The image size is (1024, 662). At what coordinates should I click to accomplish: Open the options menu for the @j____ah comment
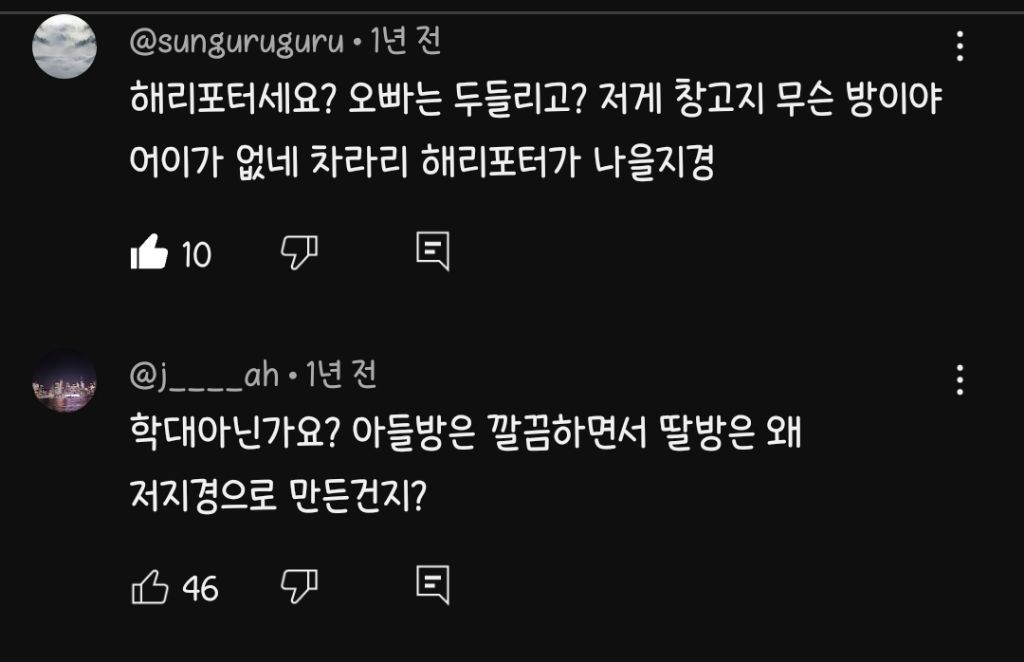tap(959, 379)
